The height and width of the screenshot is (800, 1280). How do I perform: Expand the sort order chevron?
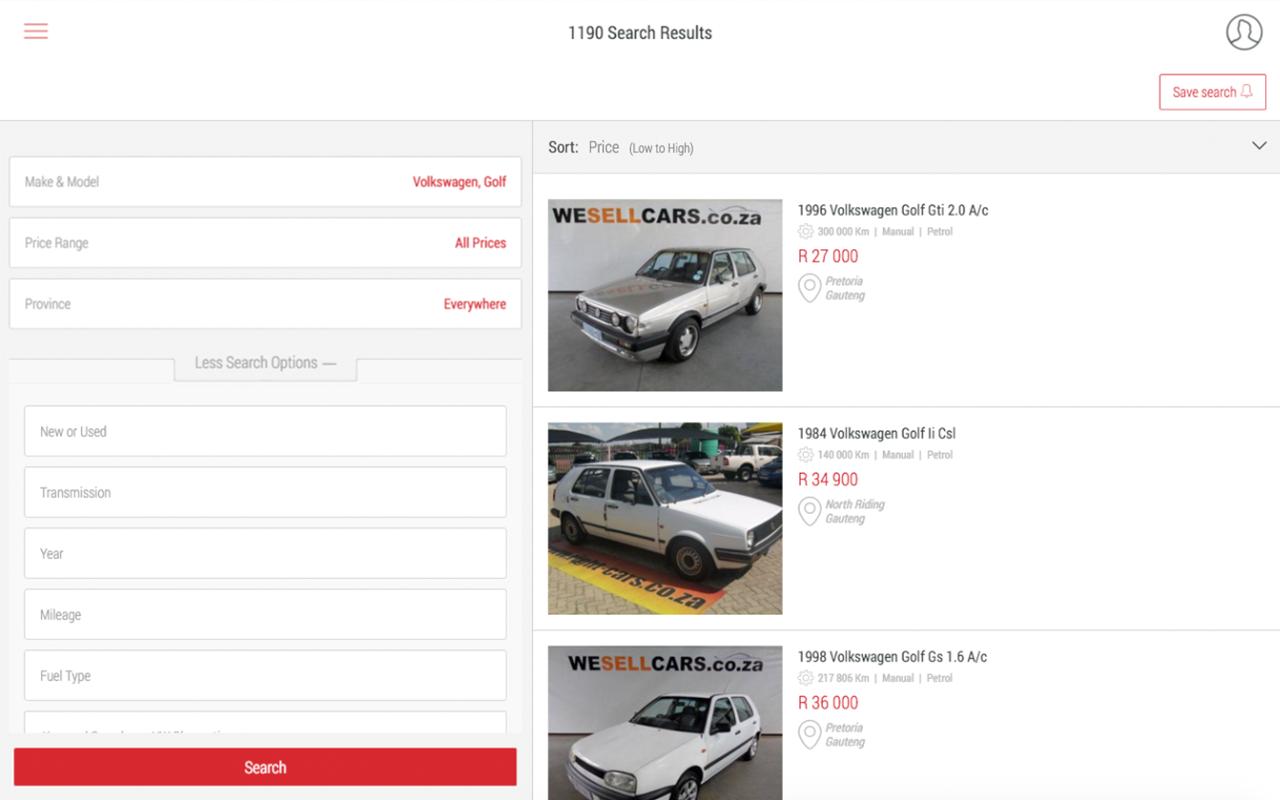tap(1259, 146)
